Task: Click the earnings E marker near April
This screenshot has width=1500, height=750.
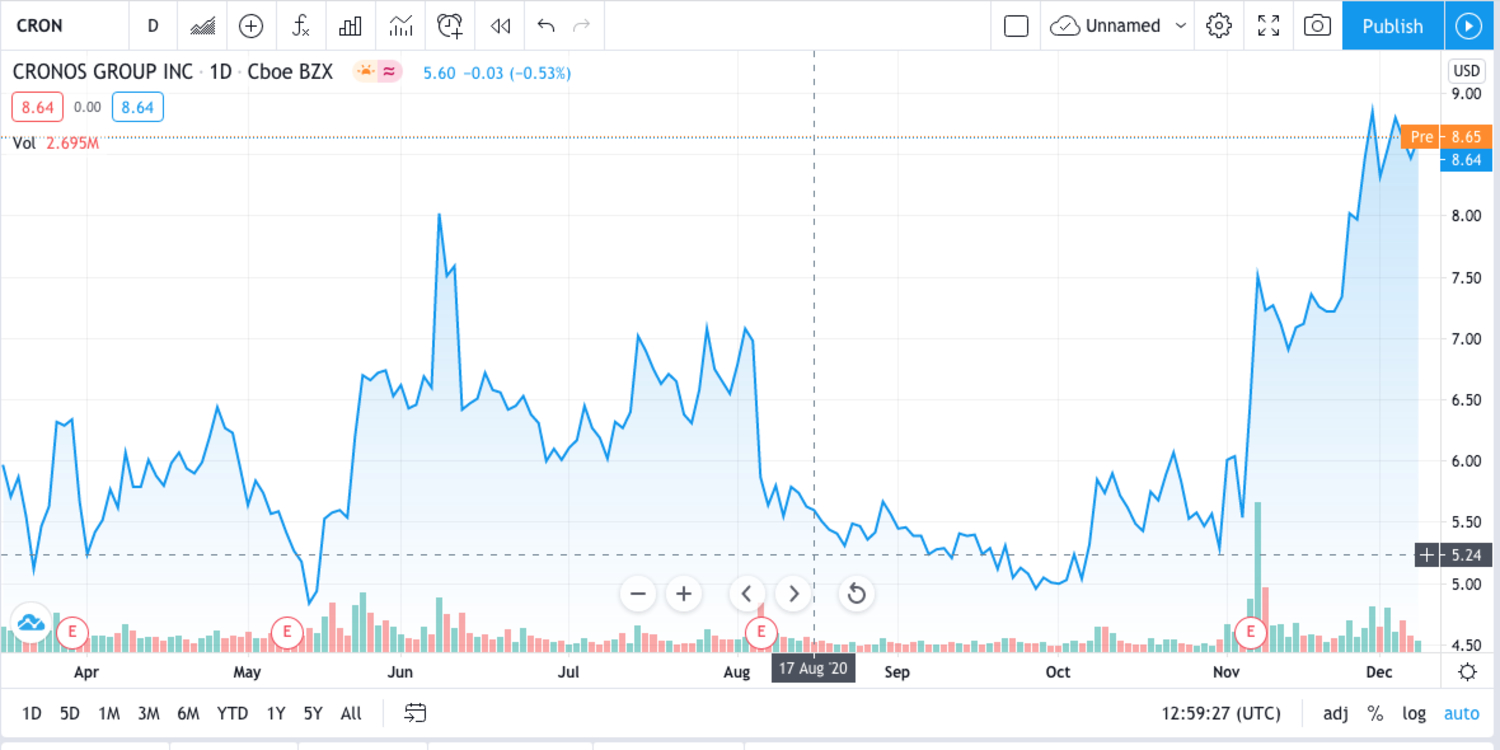Action: point(72,631)
